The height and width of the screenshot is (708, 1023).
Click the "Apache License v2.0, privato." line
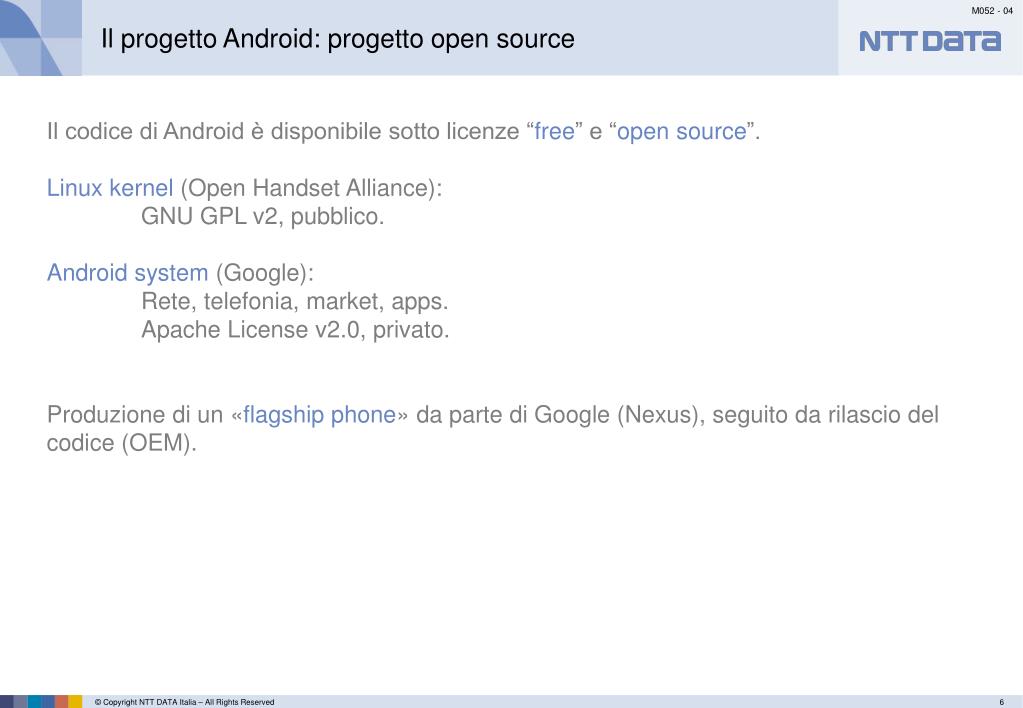tap(296, 330)
